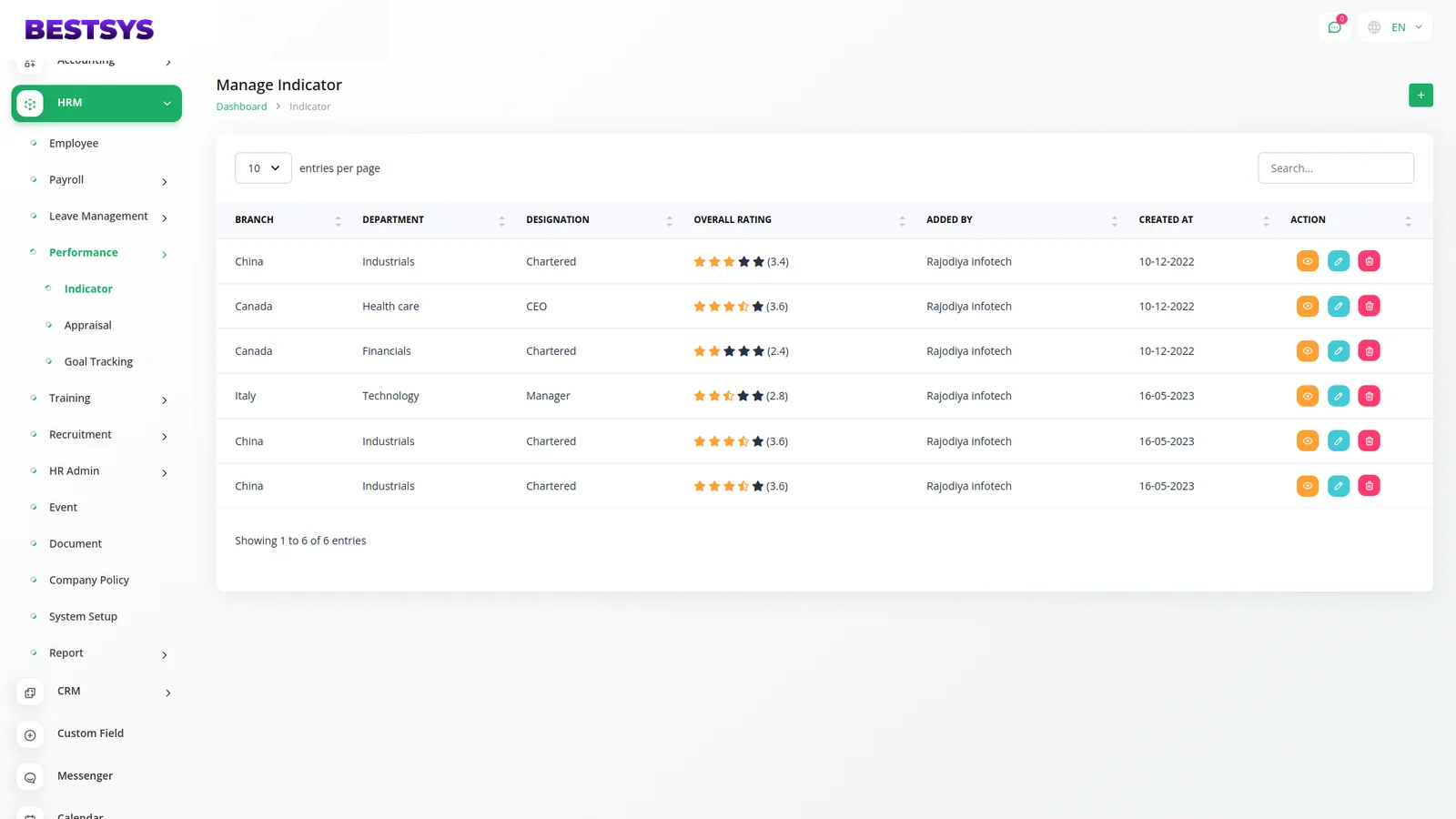Screen dimensions: 1456x819
Task: Go to Goal Tracking page
Action: pos(98,362)
